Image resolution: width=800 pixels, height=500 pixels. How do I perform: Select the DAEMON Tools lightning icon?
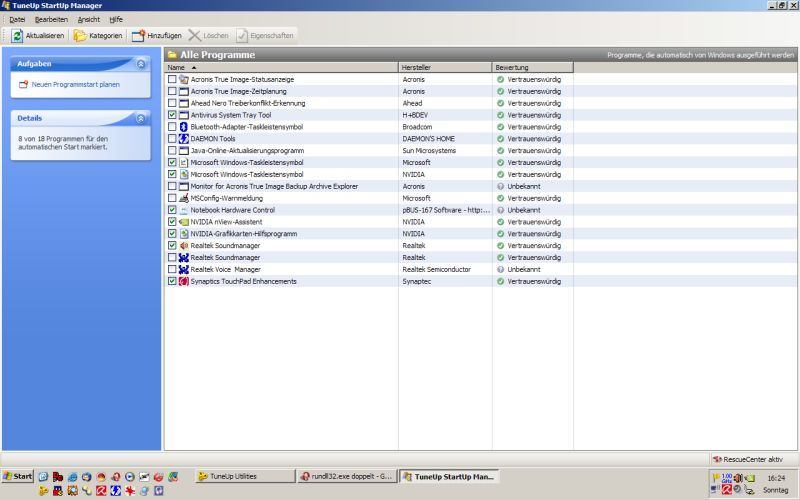(x=184, y=139)
